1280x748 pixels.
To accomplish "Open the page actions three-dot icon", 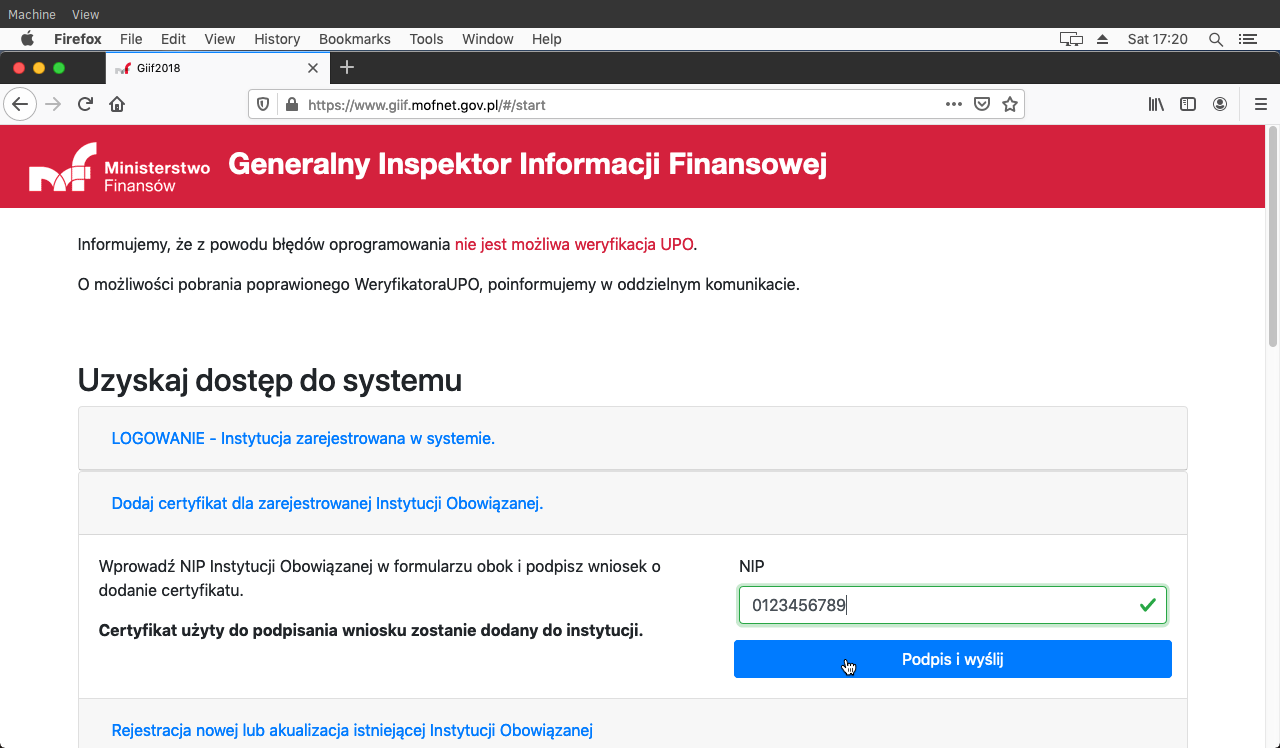I will (954, 104).
